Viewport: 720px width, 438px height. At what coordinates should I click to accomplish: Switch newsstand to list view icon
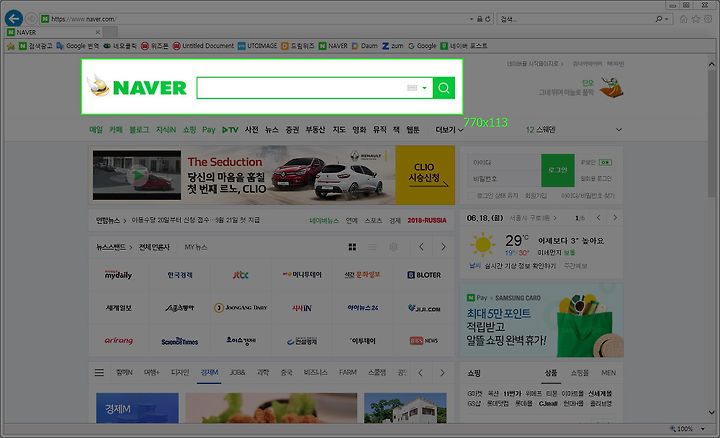tap(372, 247)
